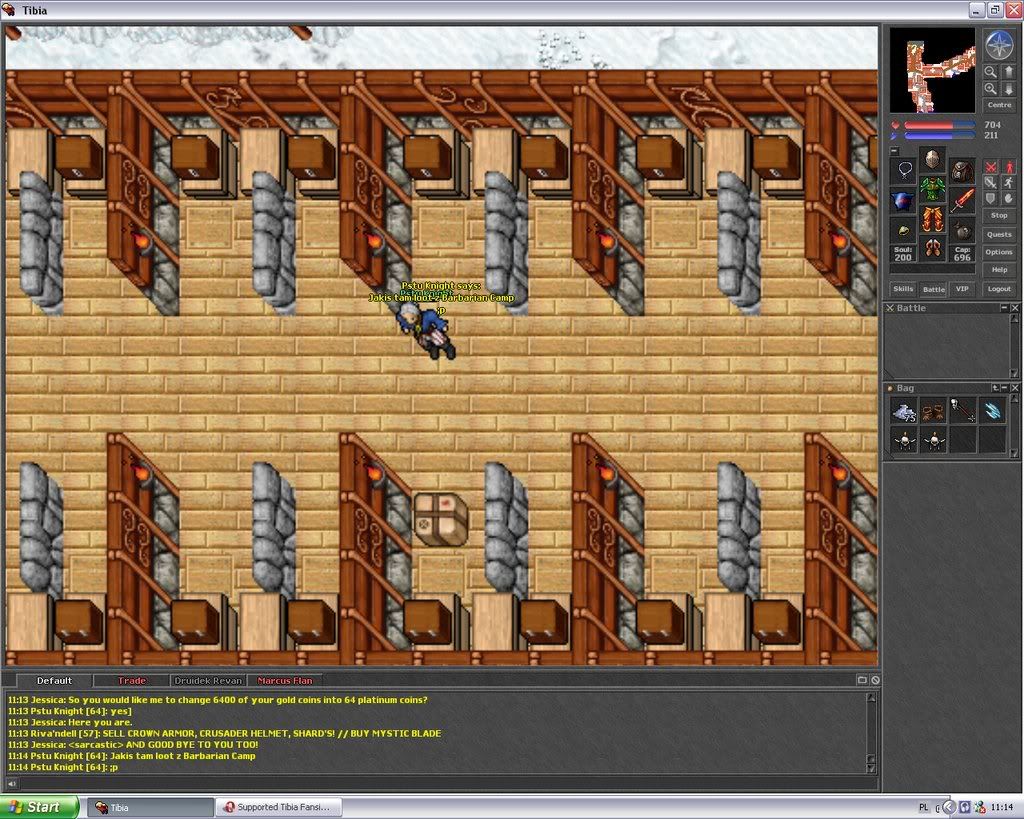
Task: Close the current chat channel
Action: coord(875,680)
